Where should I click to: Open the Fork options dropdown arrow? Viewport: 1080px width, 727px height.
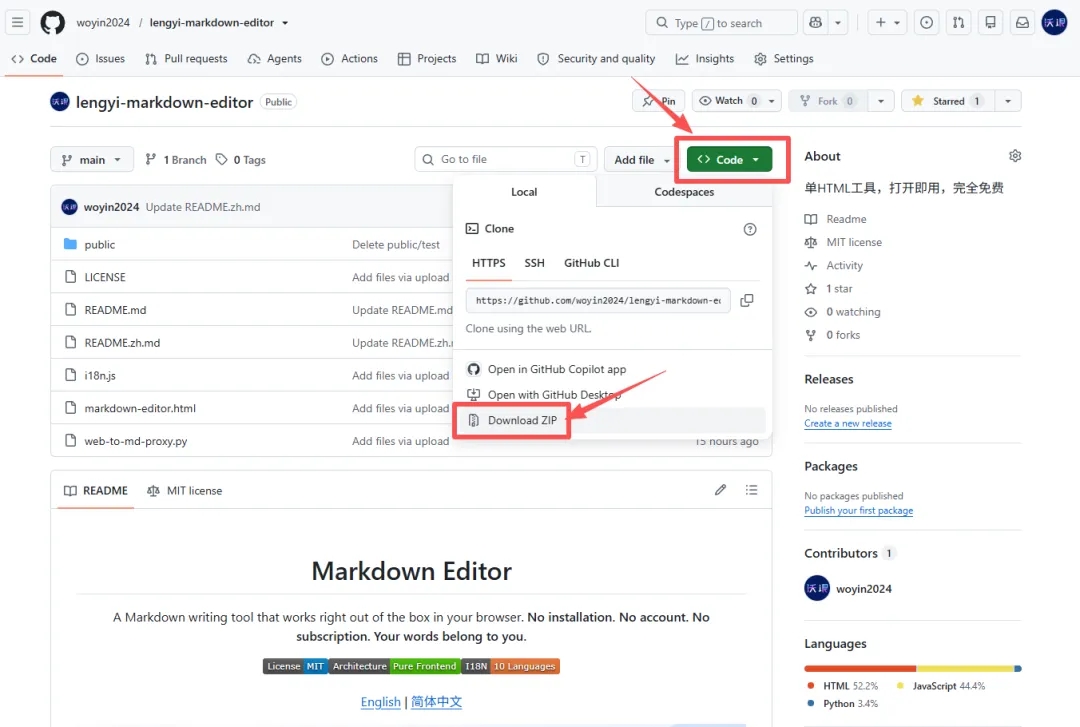(881, 101)
